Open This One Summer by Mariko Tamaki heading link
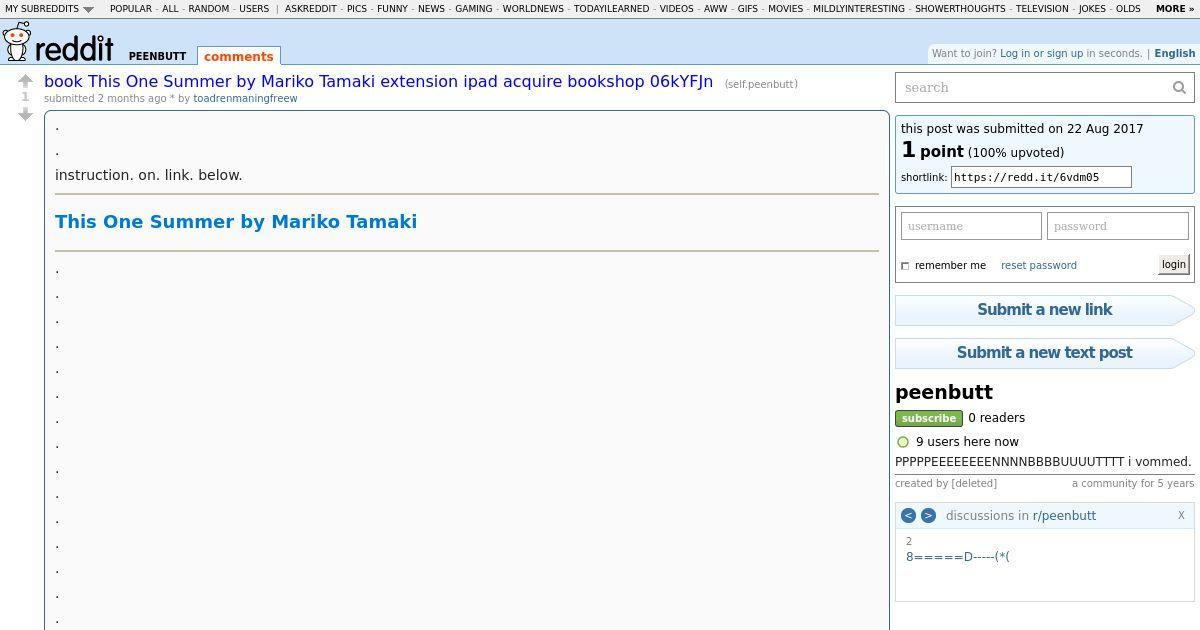Screen dimensions: 1200x630 [x=236, y=222]
